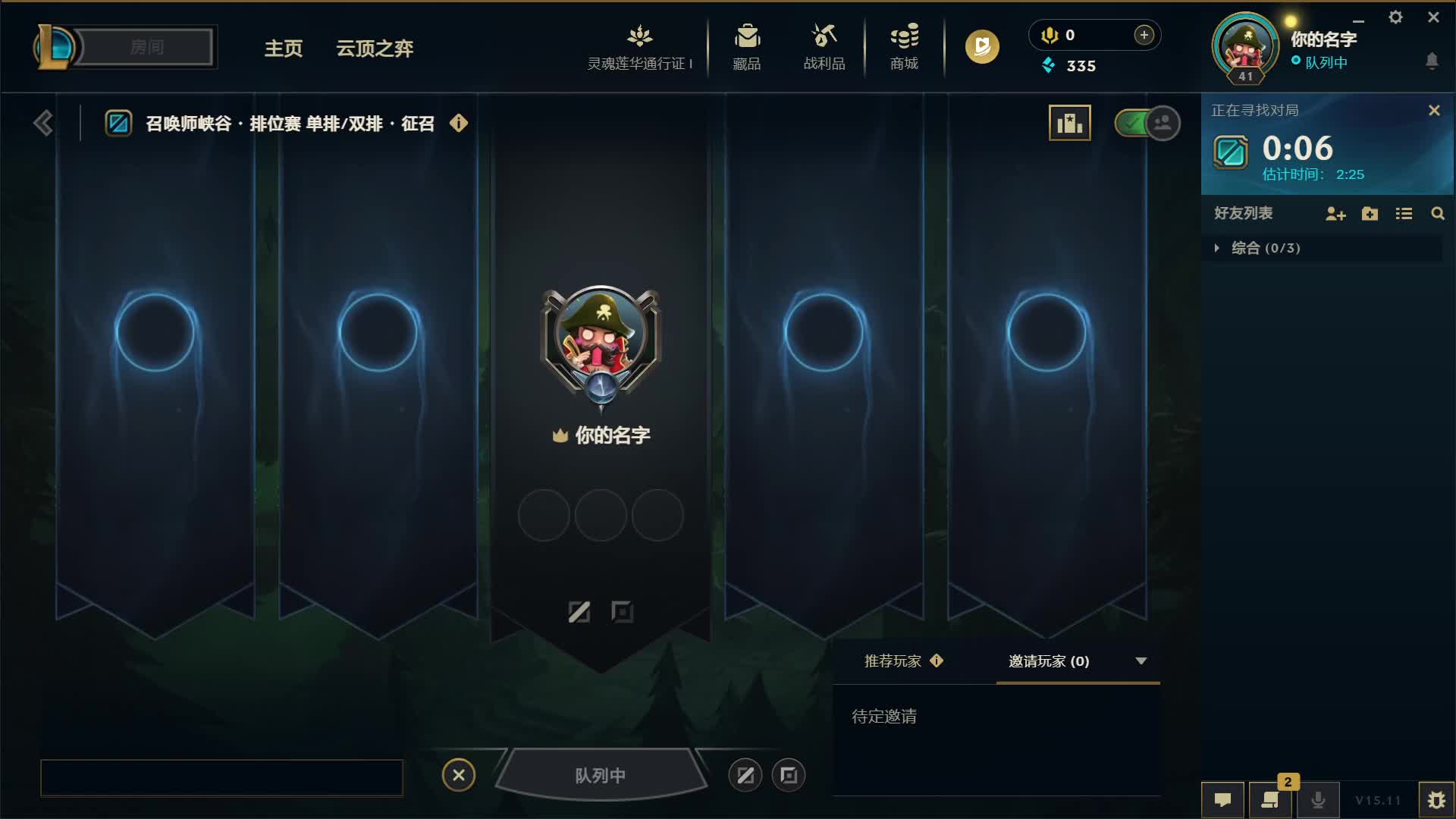
Task: Click the plus button to buy currency
Action: [x=1144, y=35]
